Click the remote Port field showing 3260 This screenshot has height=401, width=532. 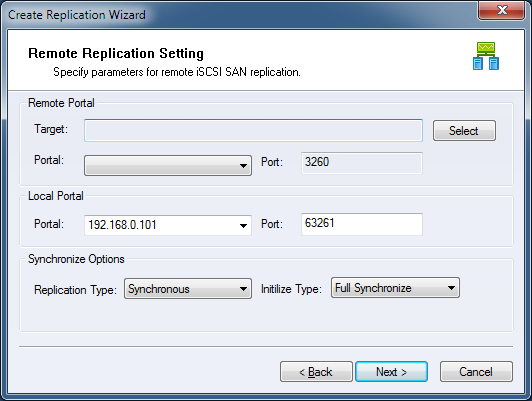tap(362, 163)
